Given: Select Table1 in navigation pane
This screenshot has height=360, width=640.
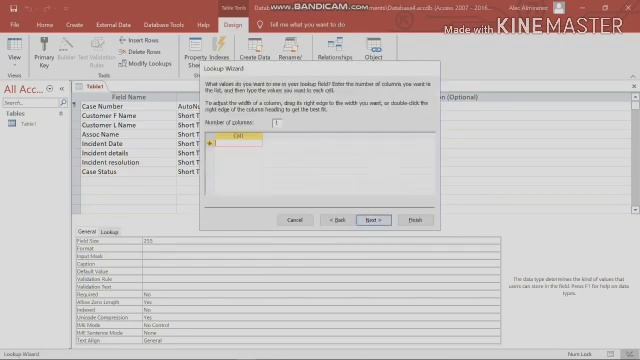Looking at the screenshot, I should [x=29, y=124].
